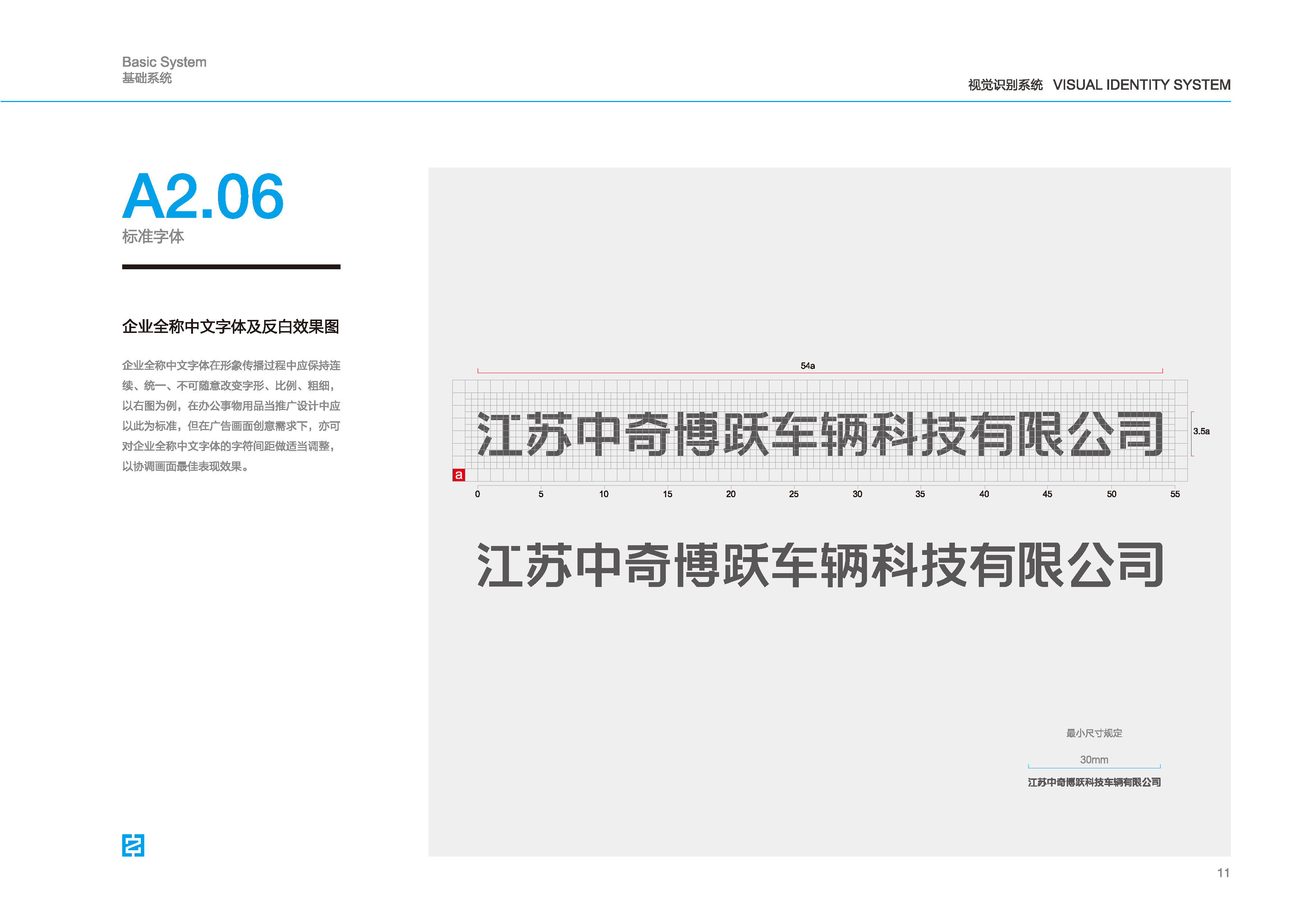Click the 'Basic System' header text
Screen dimensions: 1307x924
(x=164, y=62)
